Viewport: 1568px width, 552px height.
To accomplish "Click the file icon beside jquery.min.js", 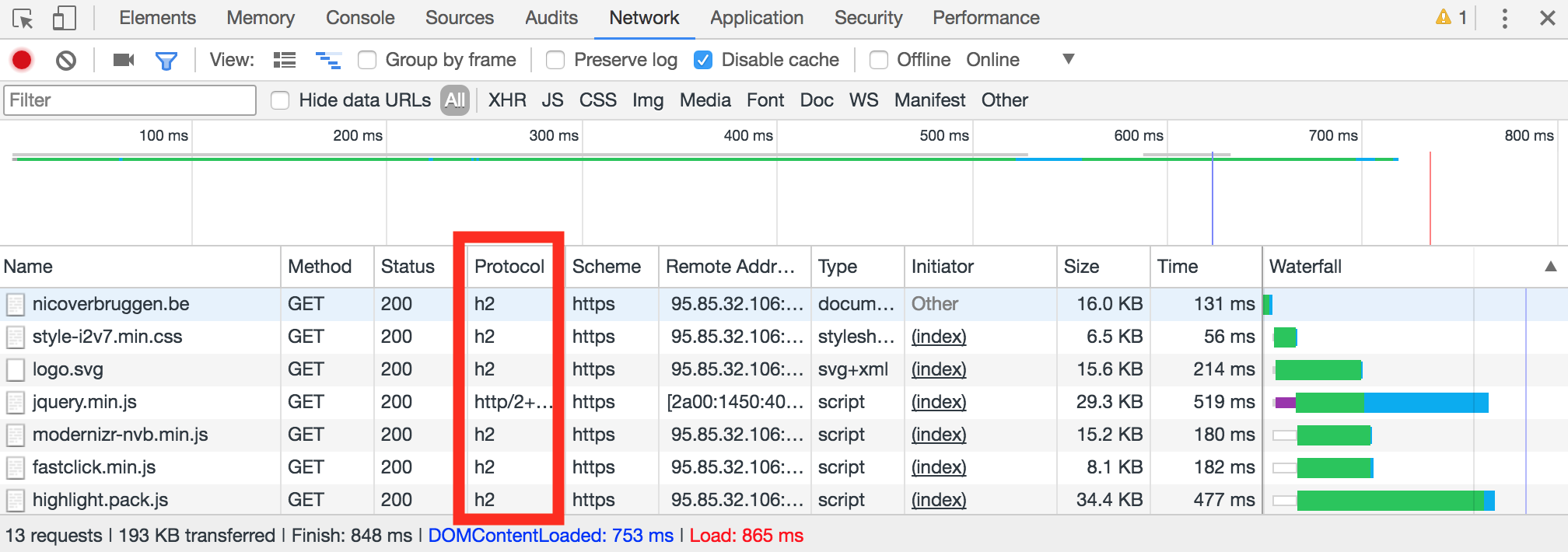I will (16, 402).
